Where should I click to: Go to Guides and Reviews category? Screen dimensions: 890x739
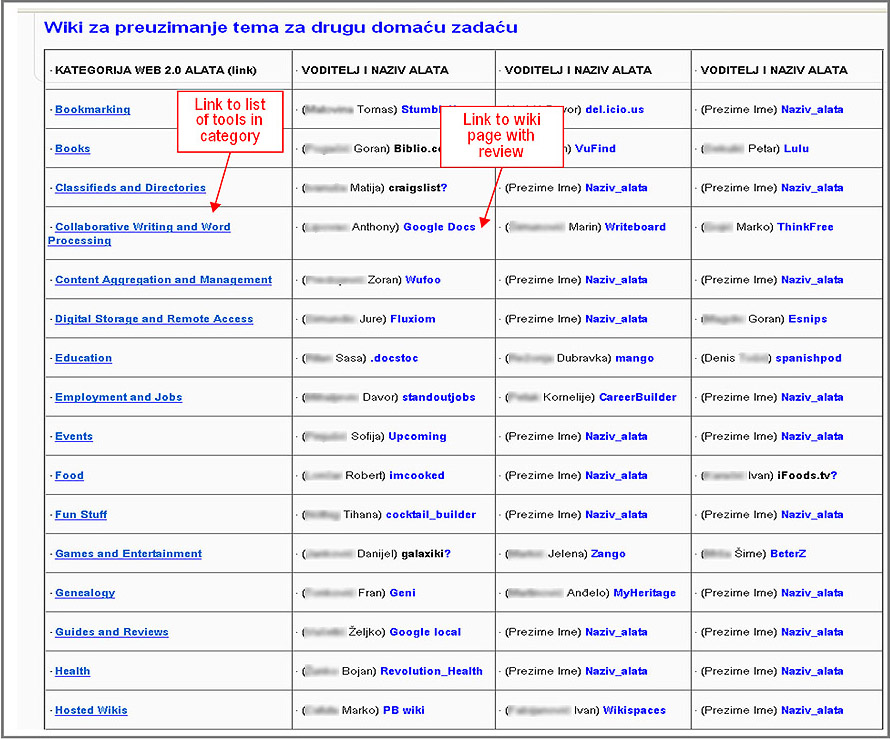[112, 632]
